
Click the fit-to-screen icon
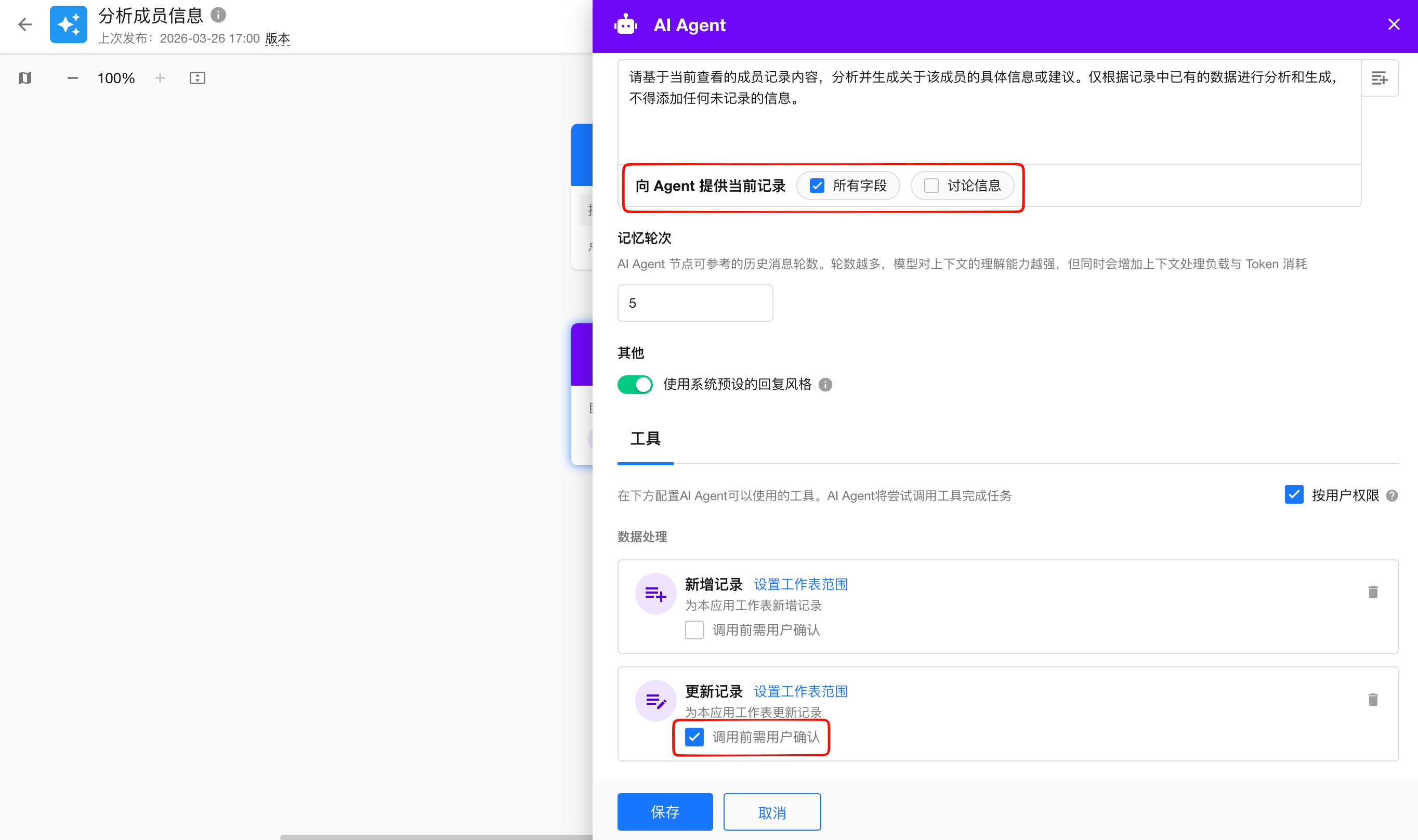tap(197, 78)
